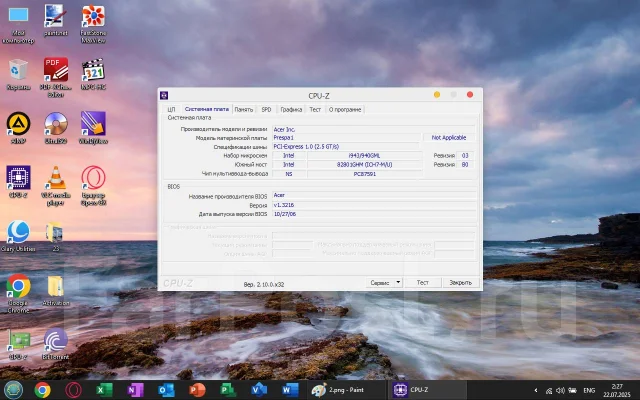Switch to the 2.png - Paint taskbar window
The image size is (640, 400).
346,390
